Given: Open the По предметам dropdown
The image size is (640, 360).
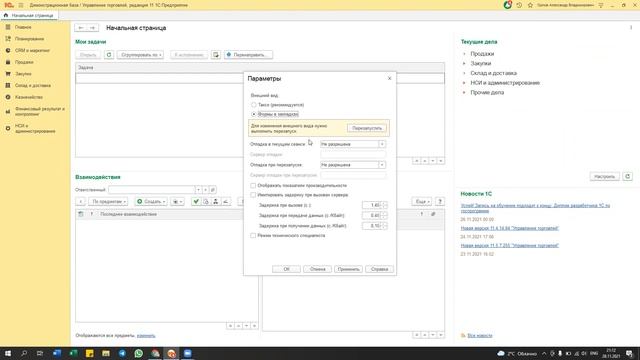Looking at the screenshot, I should [x=108, y=201].
